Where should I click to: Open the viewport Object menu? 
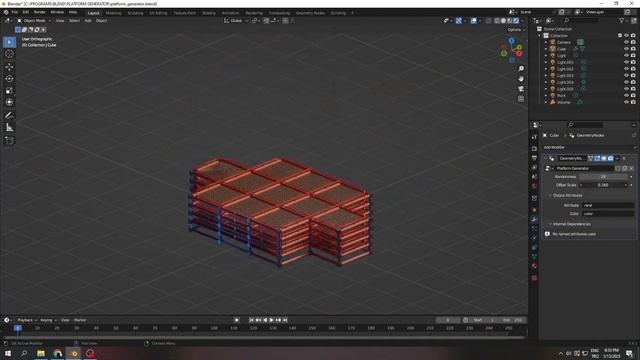pyautogui.click(x=101, y=20)
